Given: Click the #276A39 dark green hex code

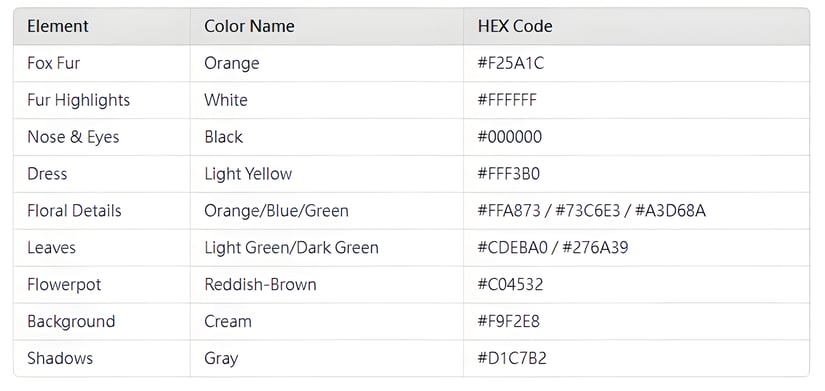Looking at the screenshot, I should [x=595, y=247].
